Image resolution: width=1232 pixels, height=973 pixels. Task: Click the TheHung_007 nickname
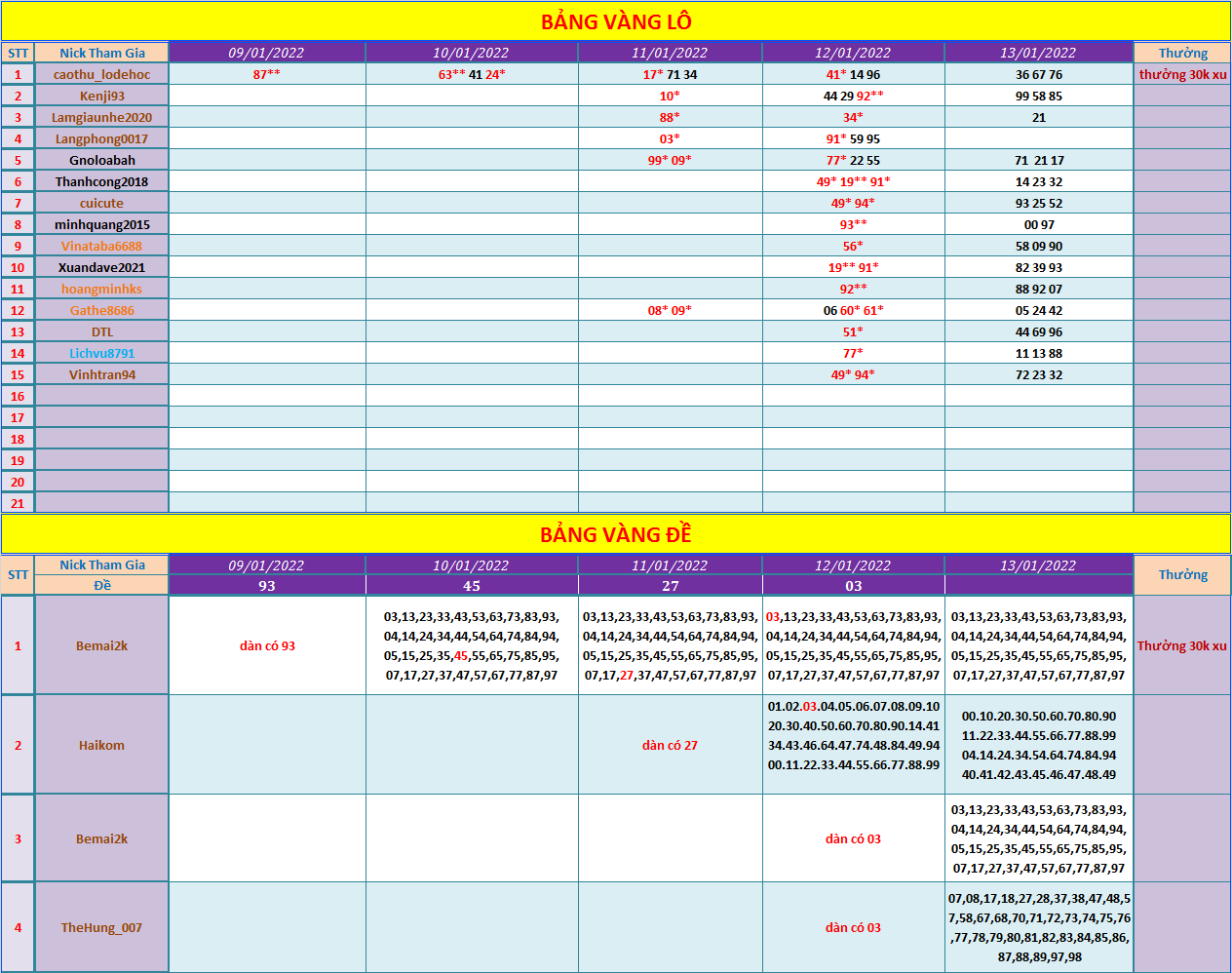point(102,927)
